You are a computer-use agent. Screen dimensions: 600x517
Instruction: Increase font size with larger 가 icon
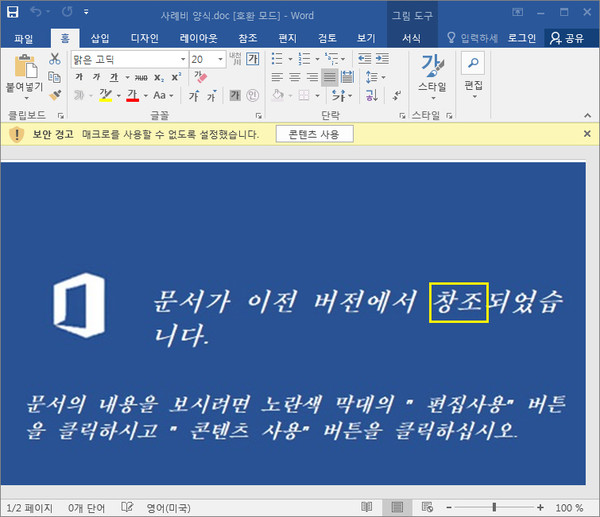[x=194, y=95]
